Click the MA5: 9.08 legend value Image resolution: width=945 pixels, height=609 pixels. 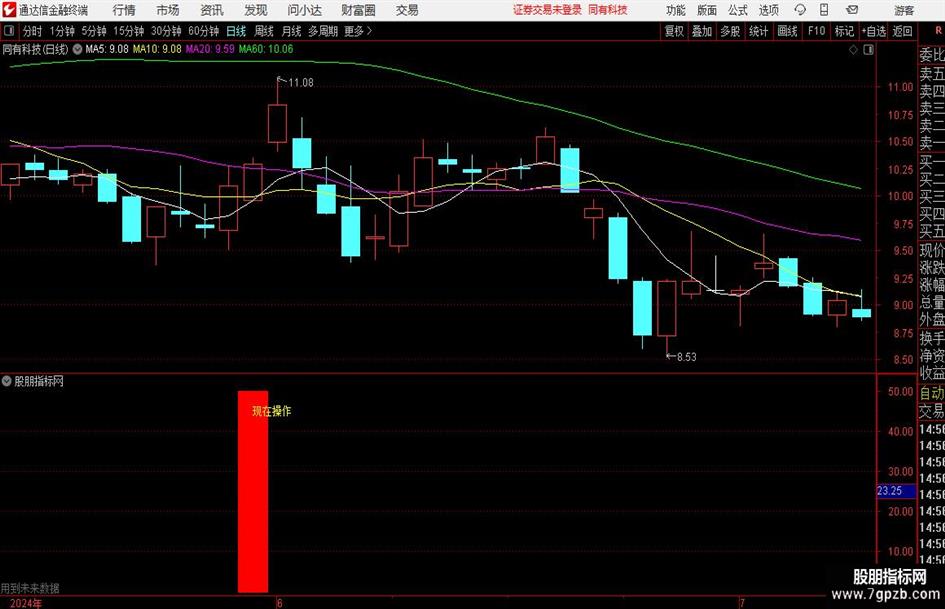pos(107,49)
